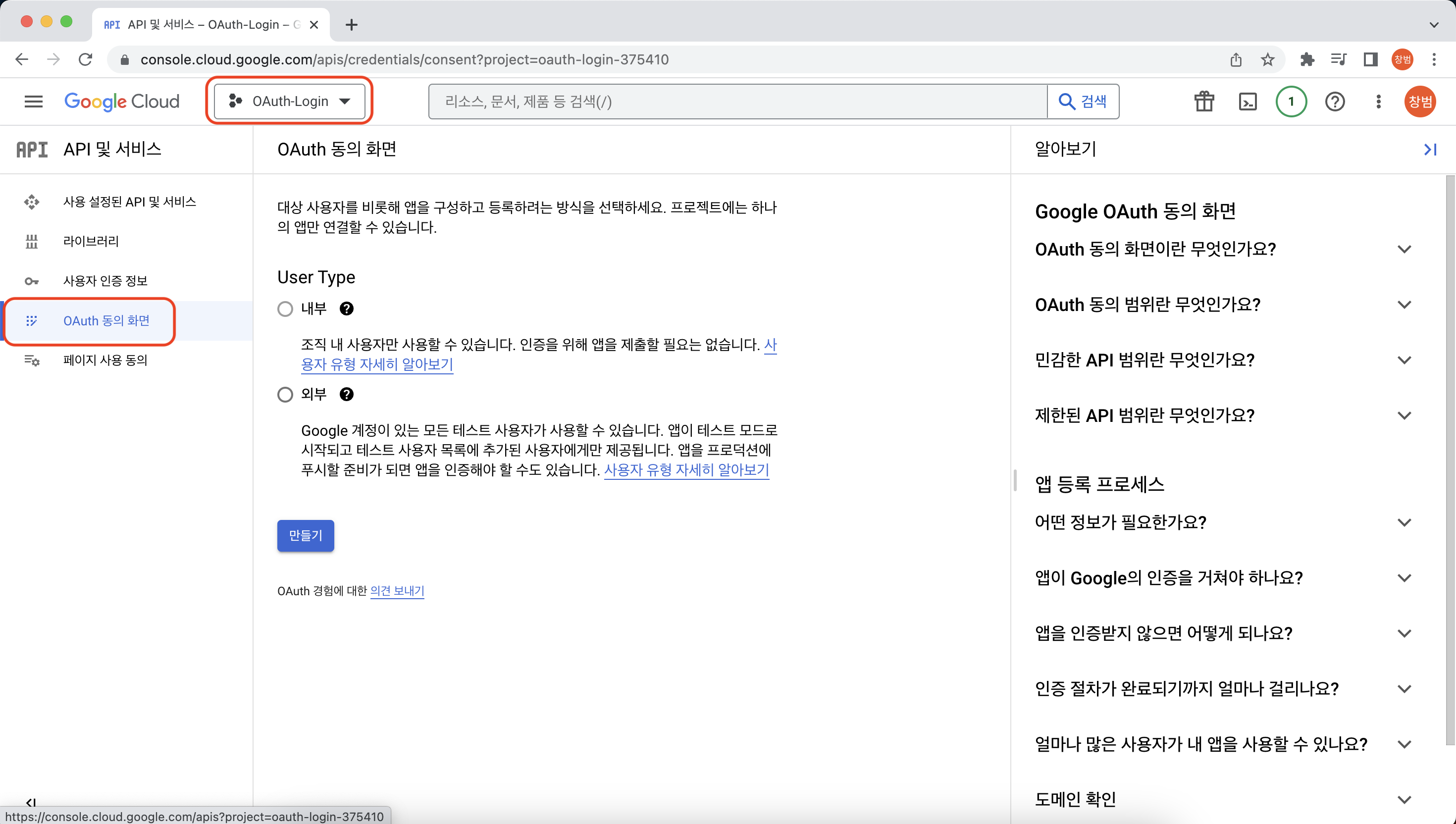The image size is (1456, 824).
Task: Open the three-dot settings menu in header
Action: pos(1378,102)
